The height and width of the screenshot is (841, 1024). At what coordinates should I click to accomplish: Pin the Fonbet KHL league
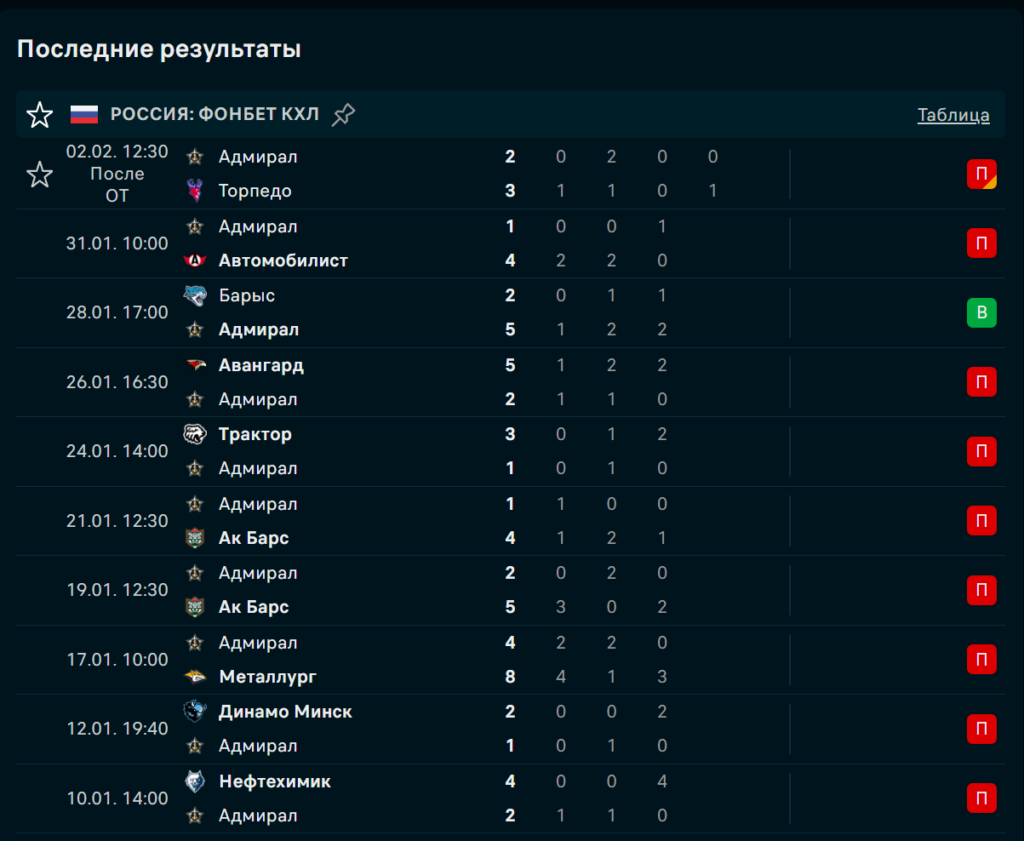point(343,115)
